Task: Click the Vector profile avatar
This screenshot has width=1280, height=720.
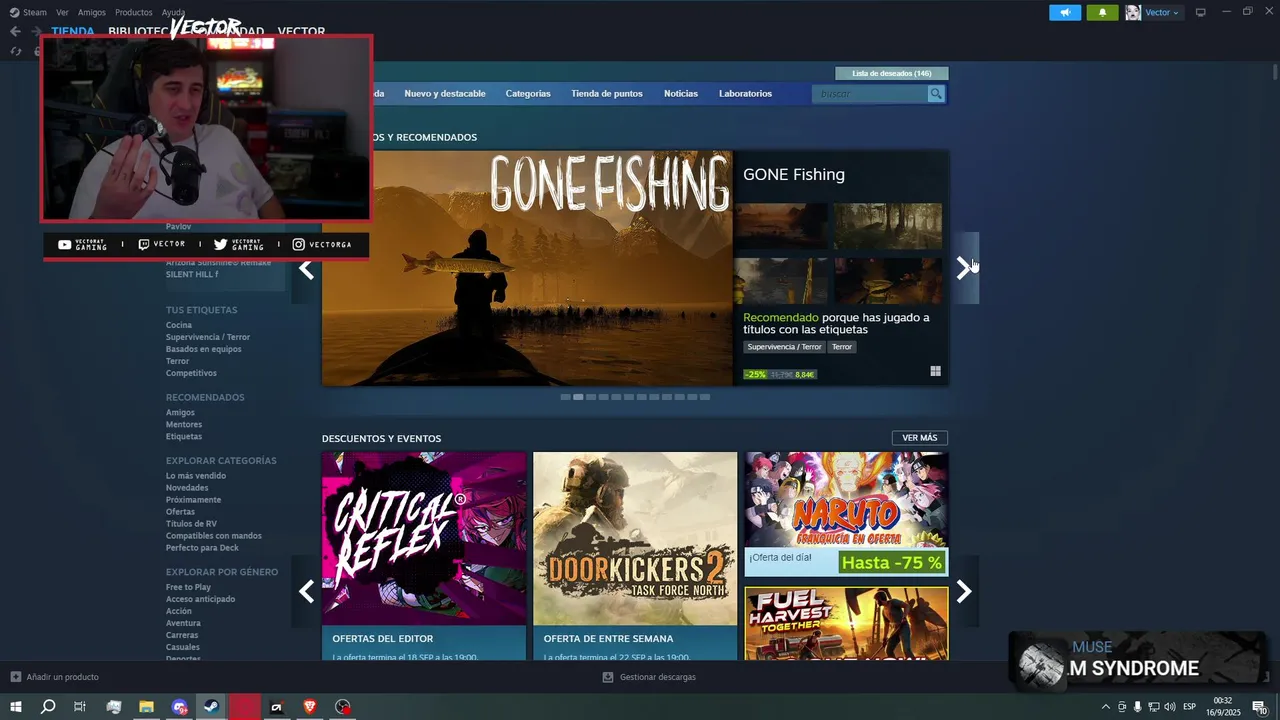Action: tap(1133, 12)
